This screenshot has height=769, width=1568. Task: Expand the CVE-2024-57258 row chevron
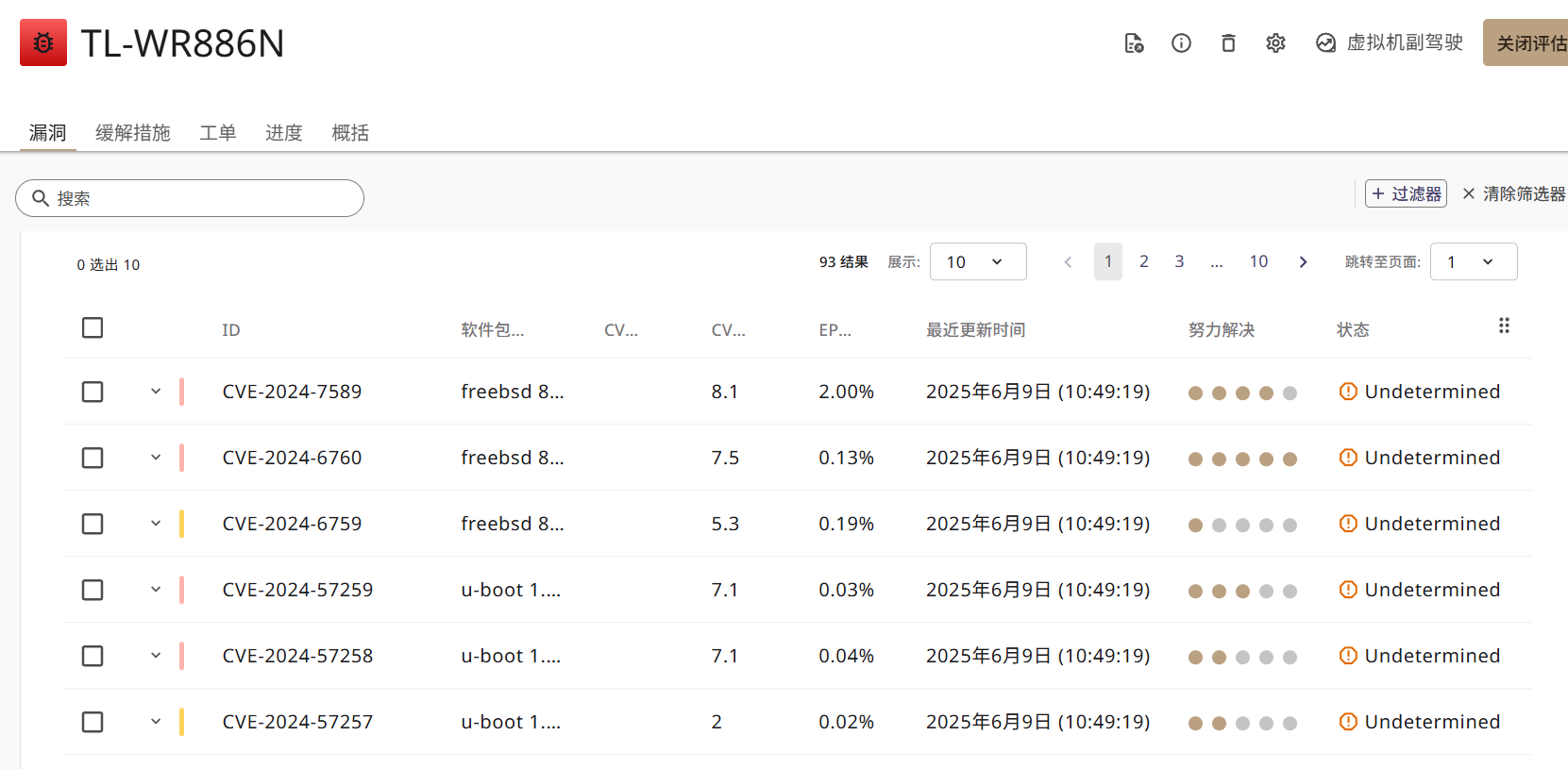[x=156, y=656]
